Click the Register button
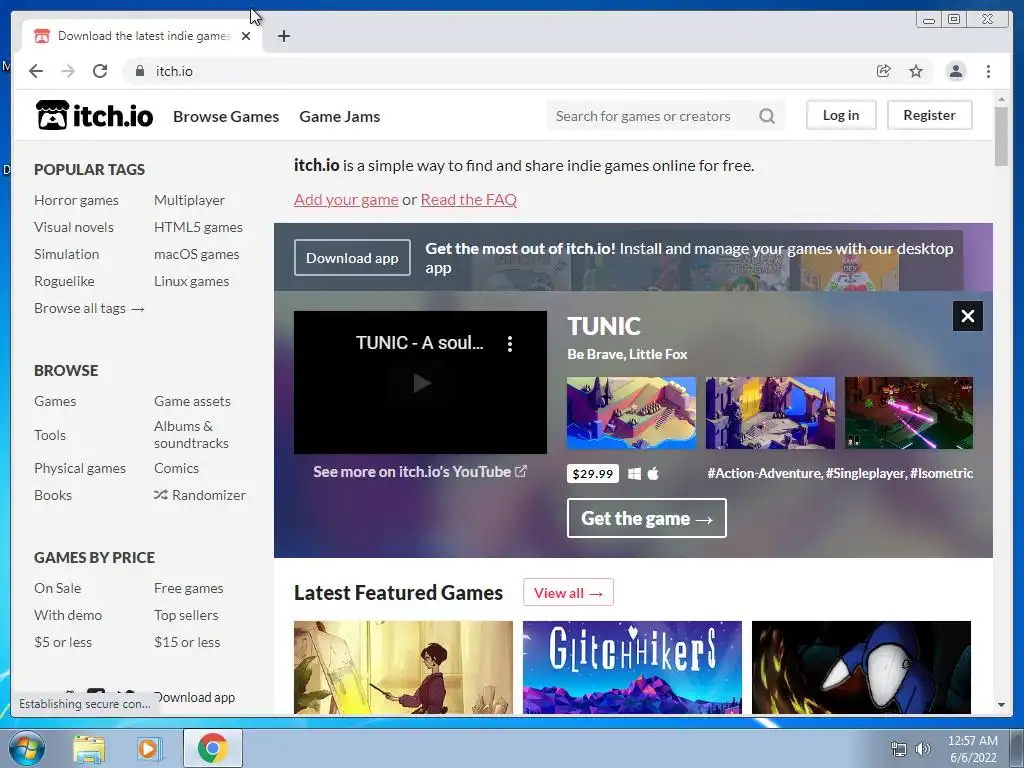1024x768 pixels. tap(929, 115)
